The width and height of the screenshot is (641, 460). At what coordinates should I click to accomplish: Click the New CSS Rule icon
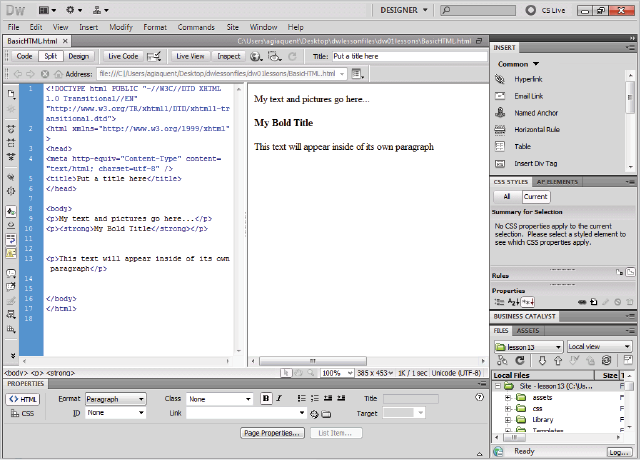(594, 302)
